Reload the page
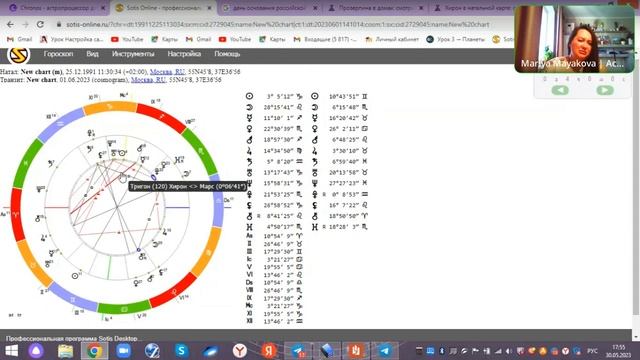The width and height of the screenshot is (640, 360). 40,24
